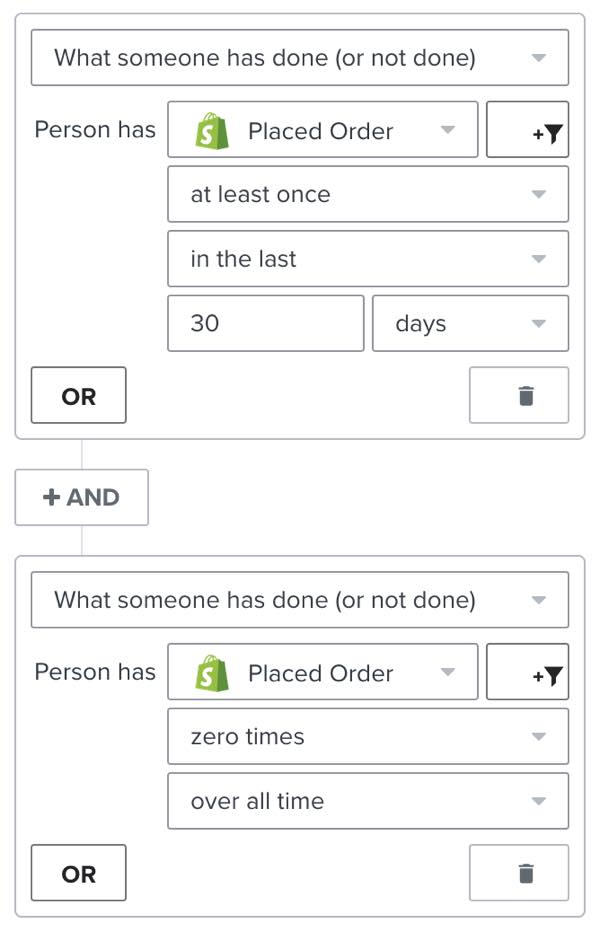Click the + AND connector button
600x932 pixels.
81,497
